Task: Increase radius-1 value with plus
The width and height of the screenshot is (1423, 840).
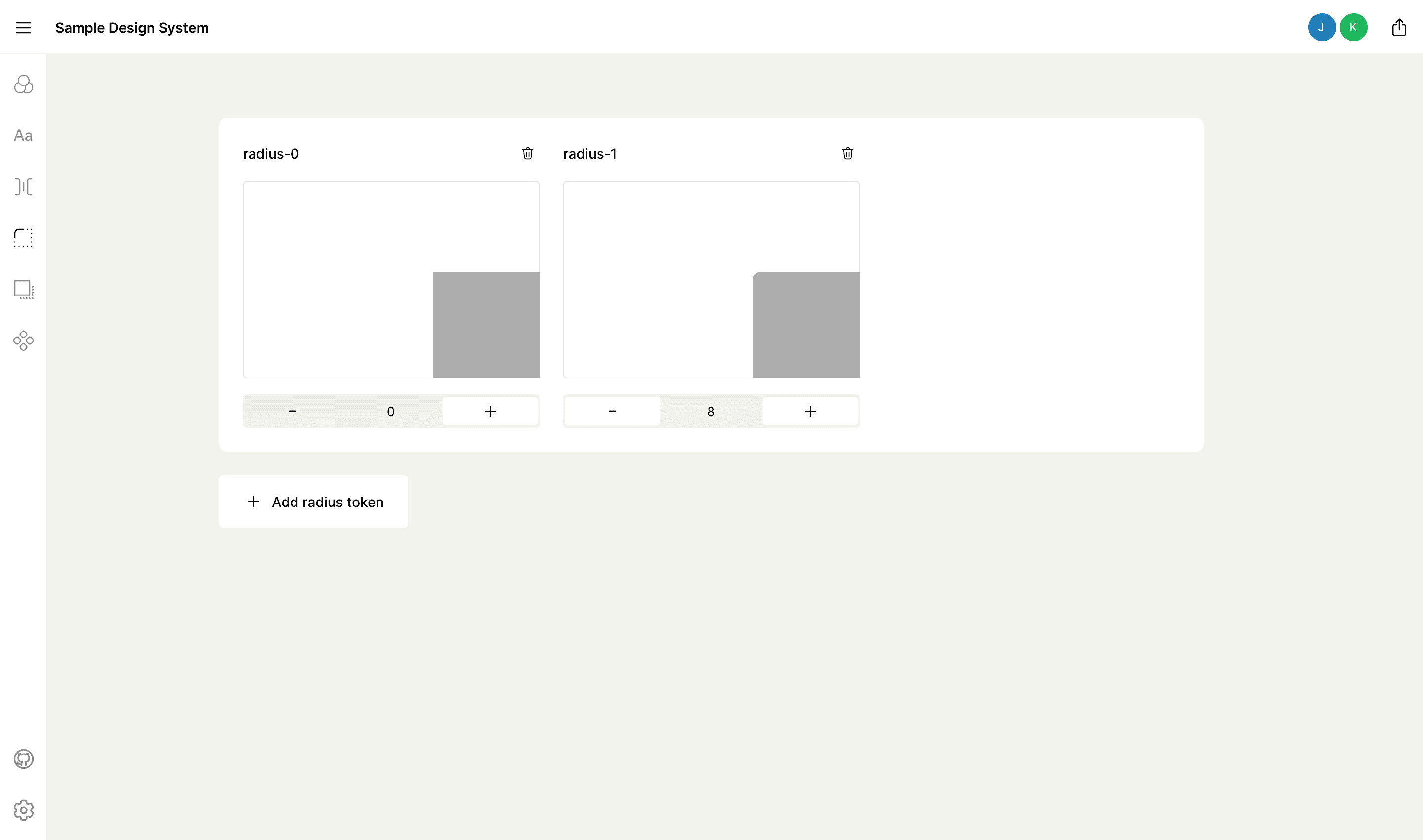Action: point(810,412)
